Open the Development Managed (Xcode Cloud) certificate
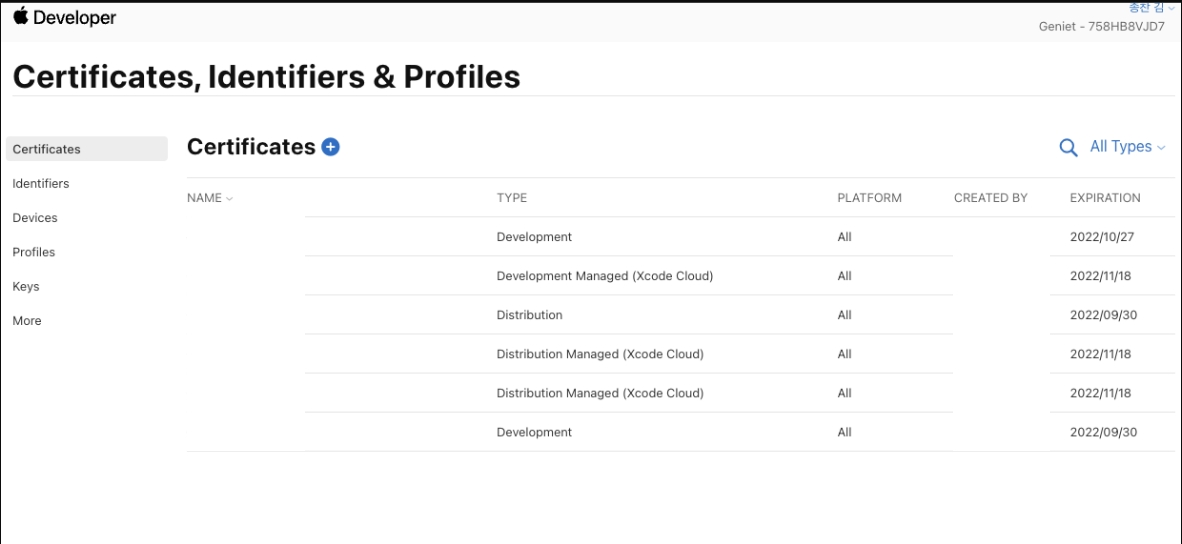1182x544 pixels. click(604, 276)
